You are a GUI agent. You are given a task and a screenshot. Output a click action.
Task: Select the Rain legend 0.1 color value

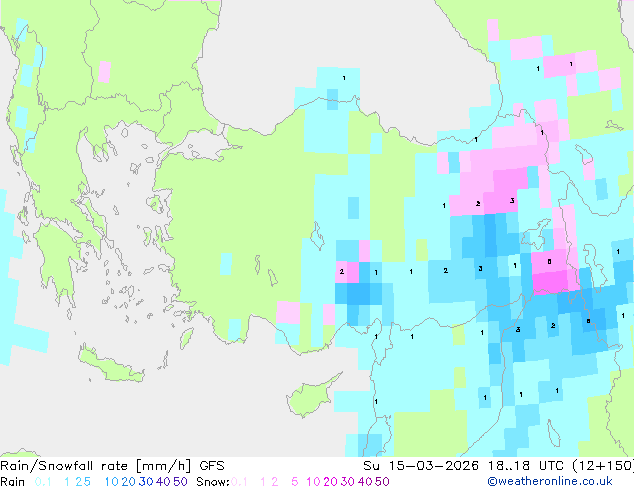(43, 482)
